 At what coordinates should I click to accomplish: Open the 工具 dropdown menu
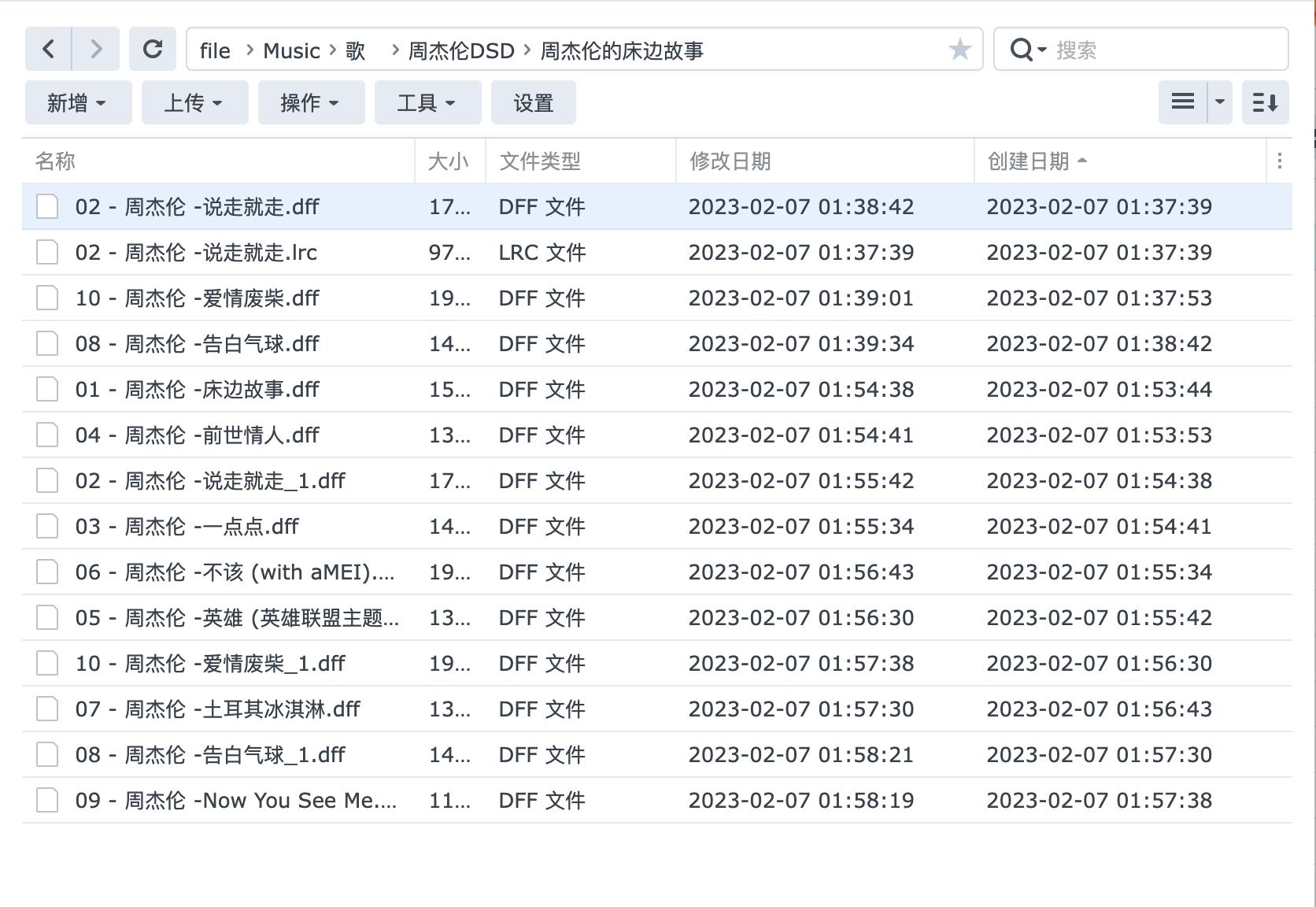point(427,102)
